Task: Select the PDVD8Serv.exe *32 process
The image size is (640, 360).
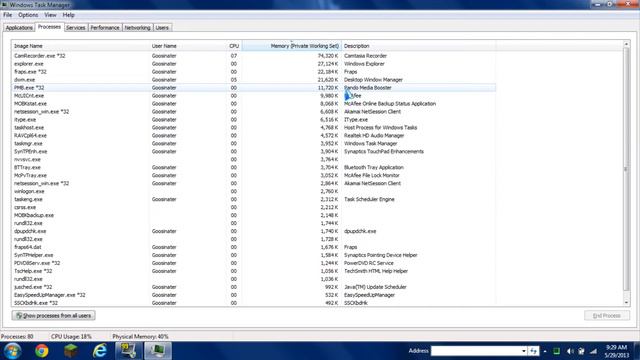Action: [254, 263]
